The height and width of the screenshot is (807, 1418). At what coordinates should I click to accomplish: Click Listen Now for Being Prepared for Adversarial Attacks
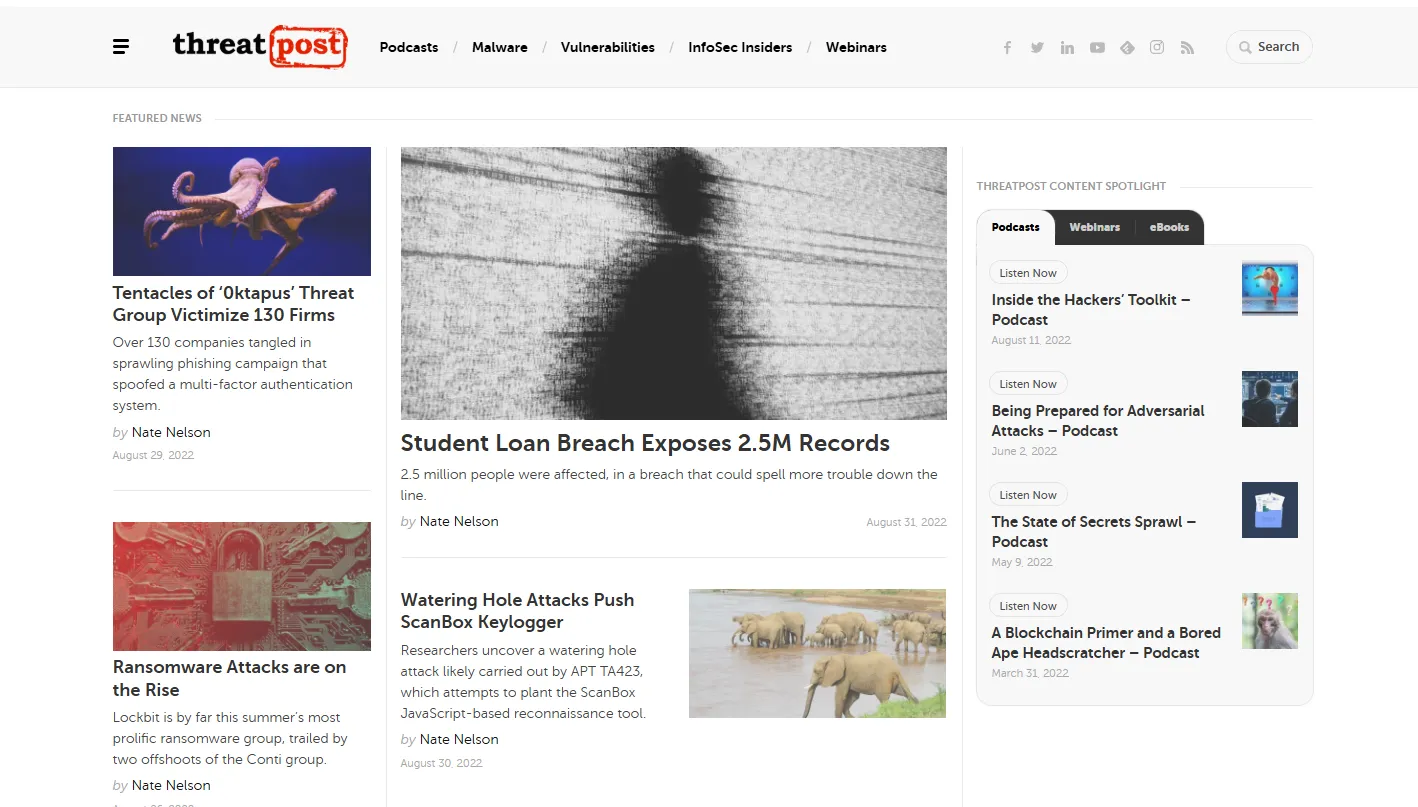(x=1028, y=384)
